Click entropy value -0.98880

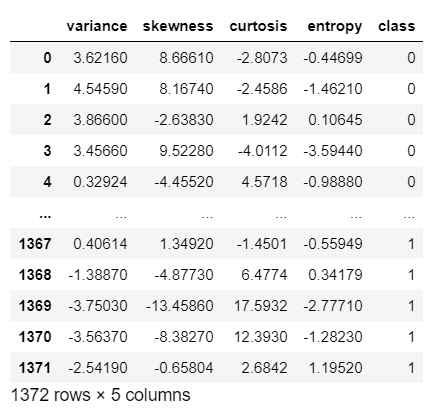point(333,182)
